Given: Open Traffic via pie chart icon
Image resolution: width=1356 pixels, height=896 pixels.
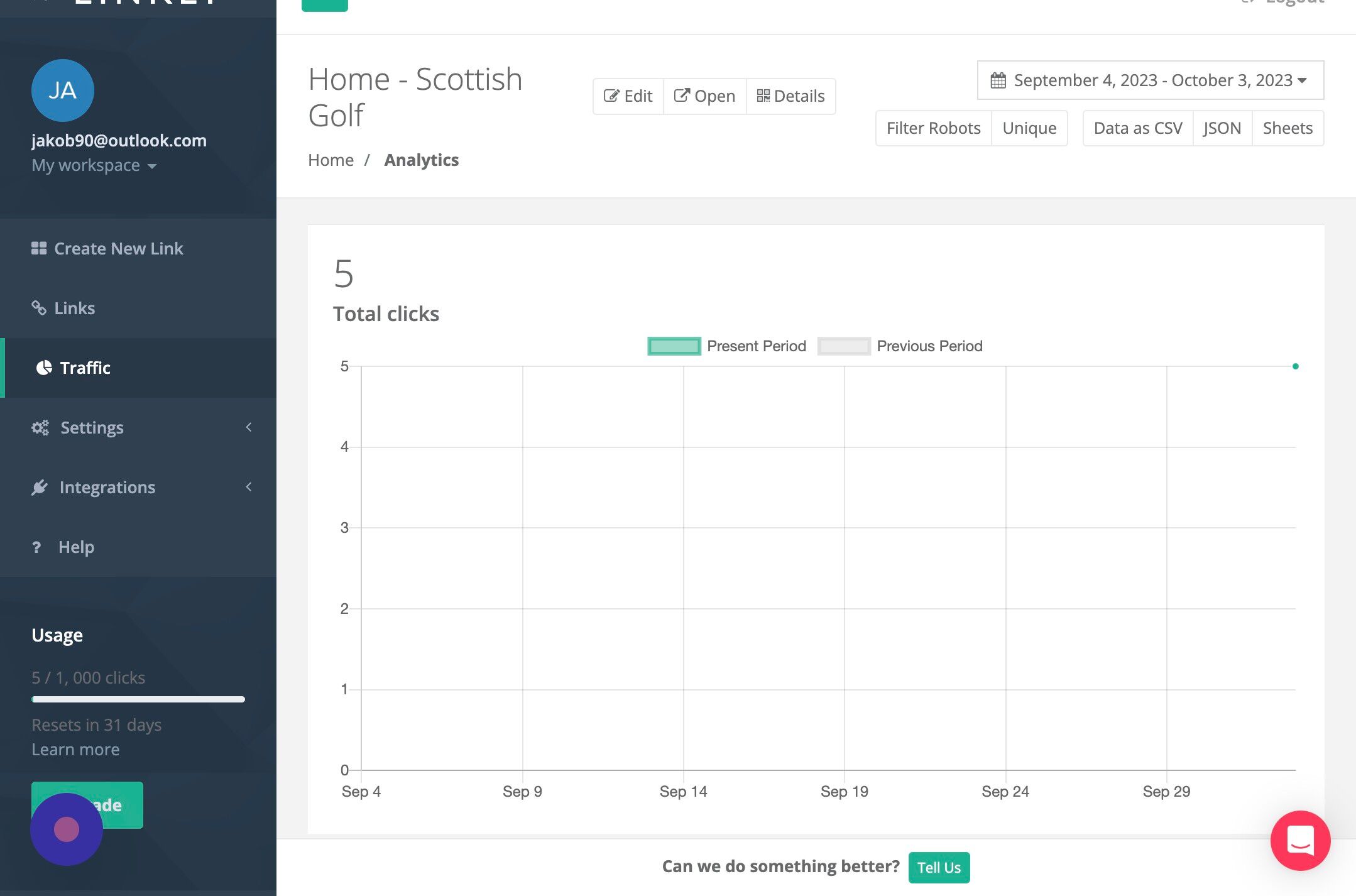Looking at the screenshot, I should 44,368.
